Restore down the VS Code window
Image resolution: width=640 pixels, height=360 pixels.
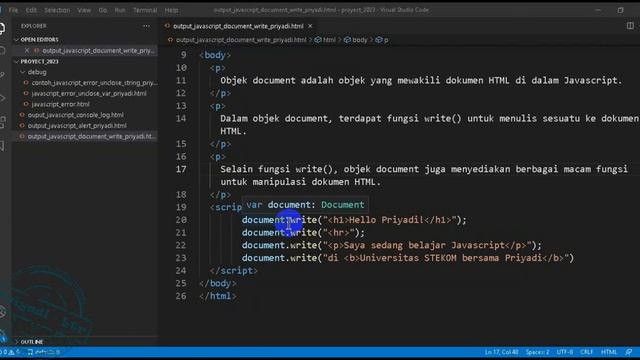pos(620,10)
